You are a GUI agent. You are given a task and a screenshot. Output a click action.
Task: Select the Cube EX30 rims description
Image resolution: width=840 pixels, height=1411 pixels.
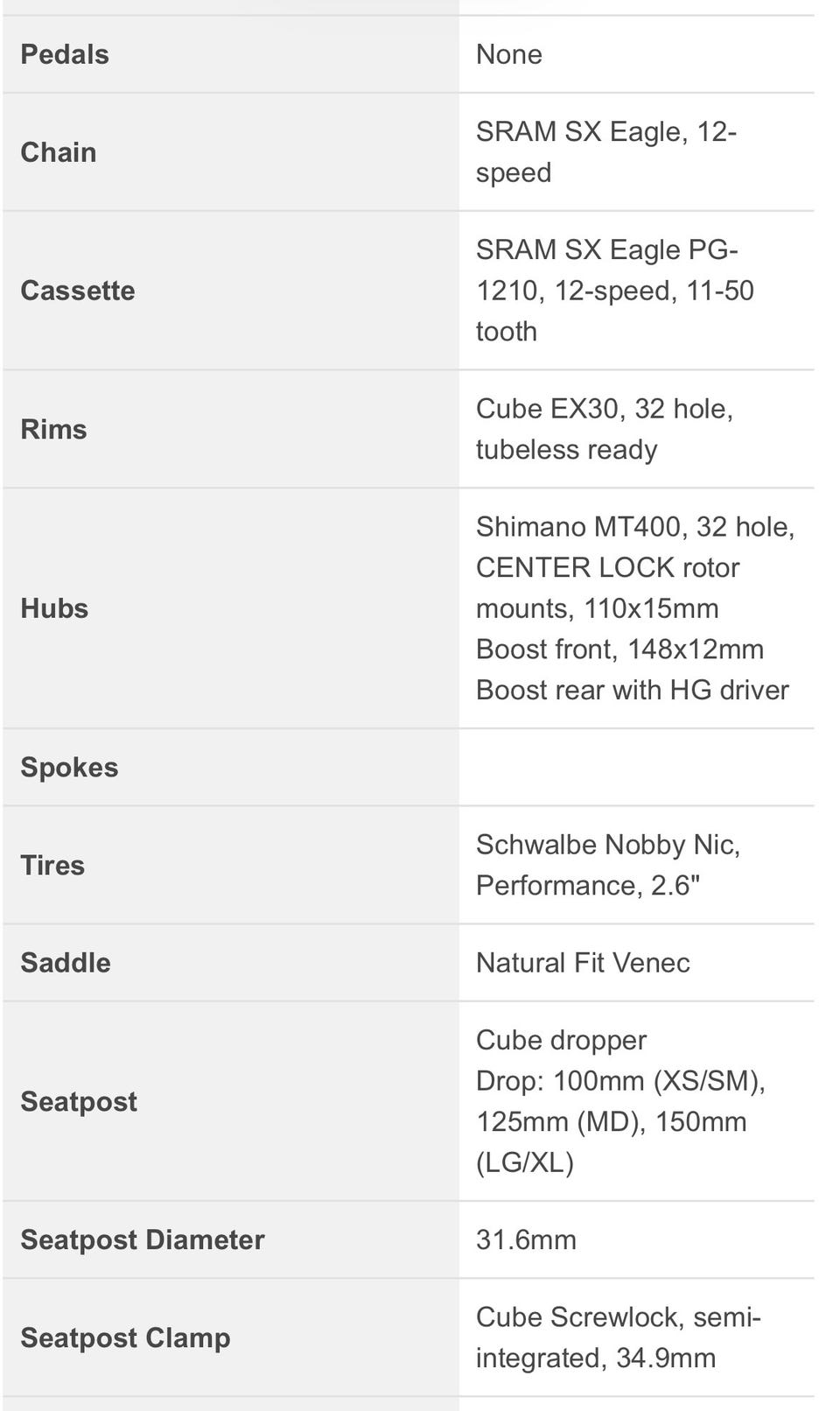pyautogui.click(x=605, y=429)
